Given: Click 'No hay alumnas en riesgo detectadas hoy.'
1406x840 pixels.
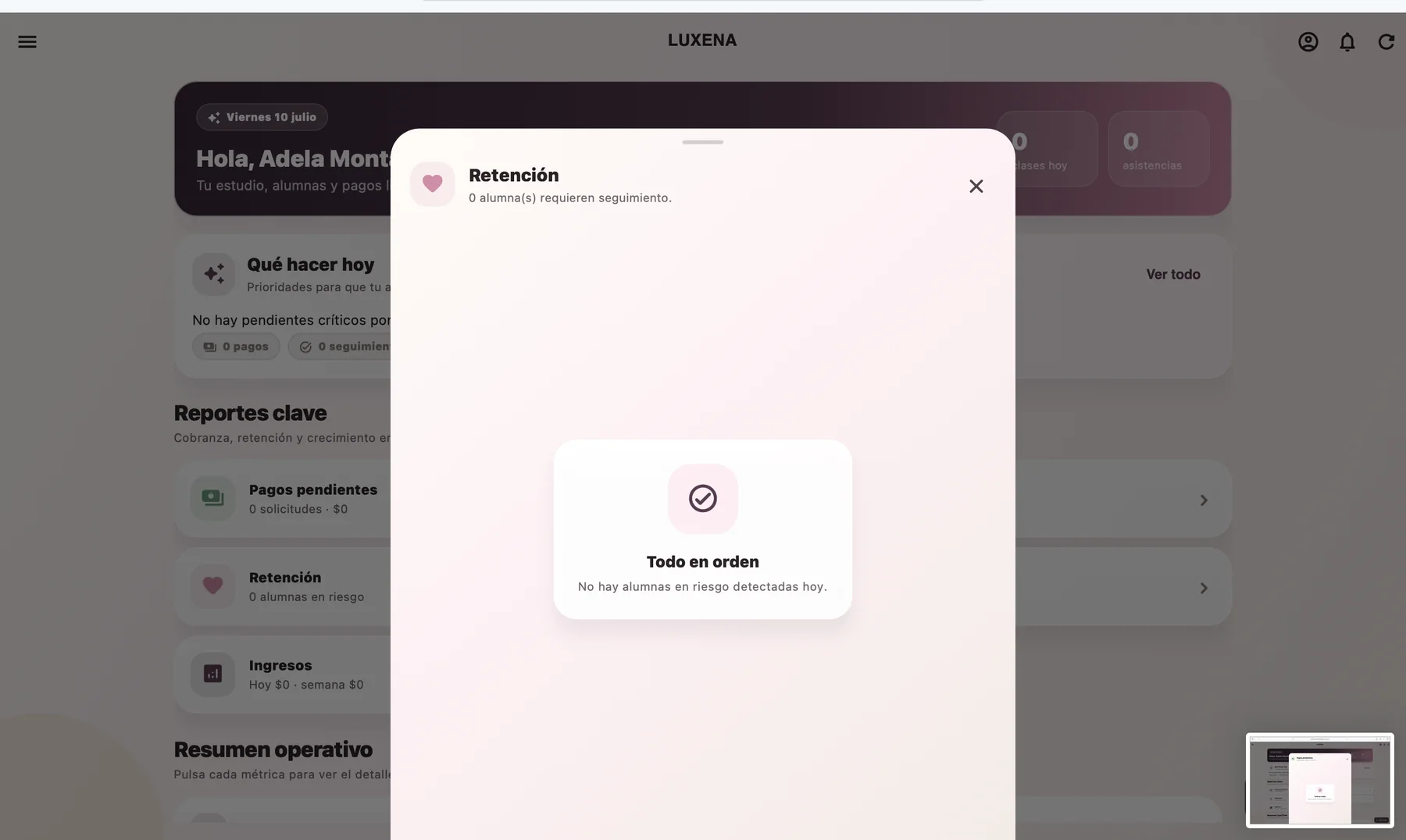Looking at the screenshot, I should [x=702, y=587].
